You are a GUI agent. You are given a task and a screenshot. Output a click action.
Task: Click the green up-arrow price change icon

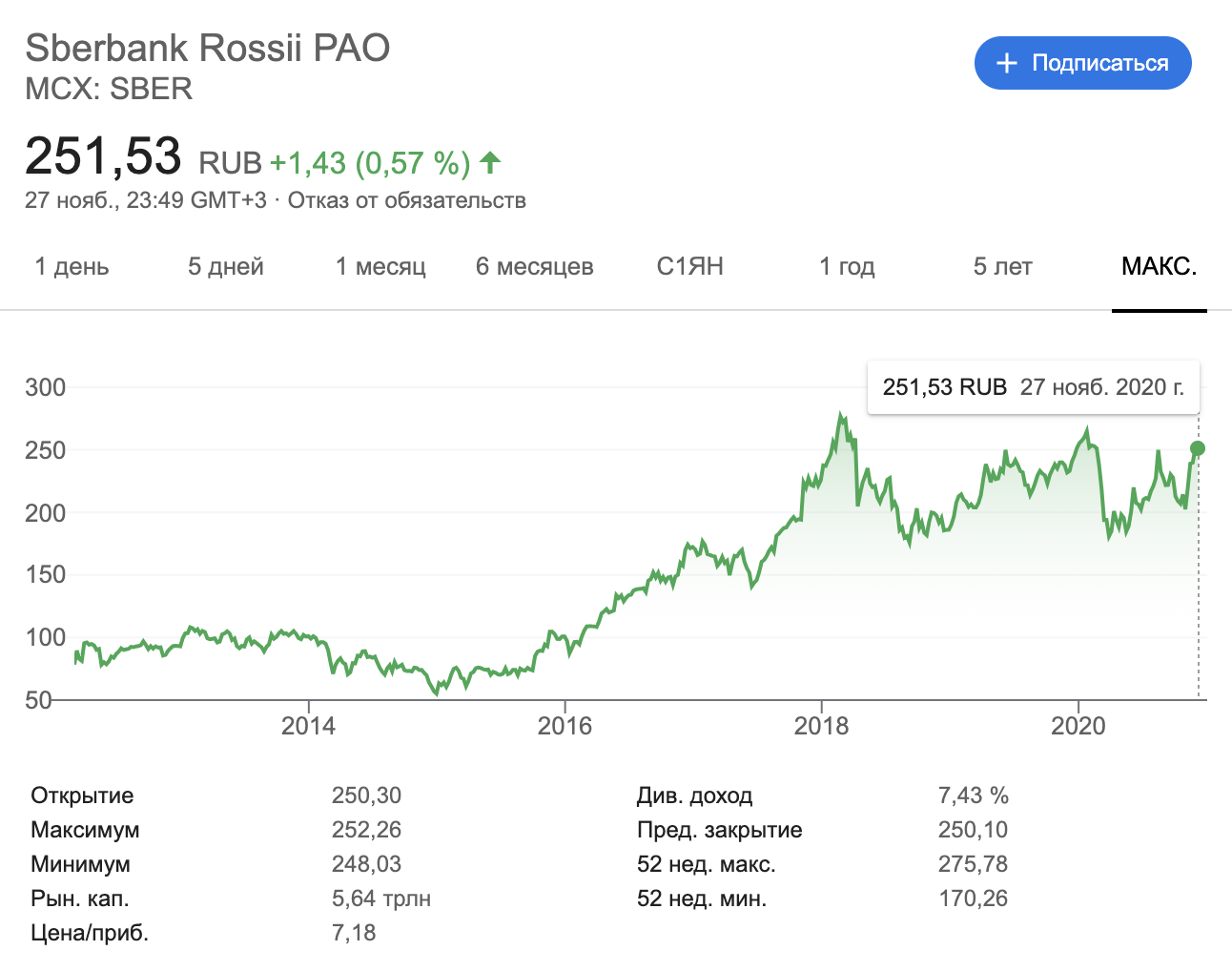click(x=490, y=162)
